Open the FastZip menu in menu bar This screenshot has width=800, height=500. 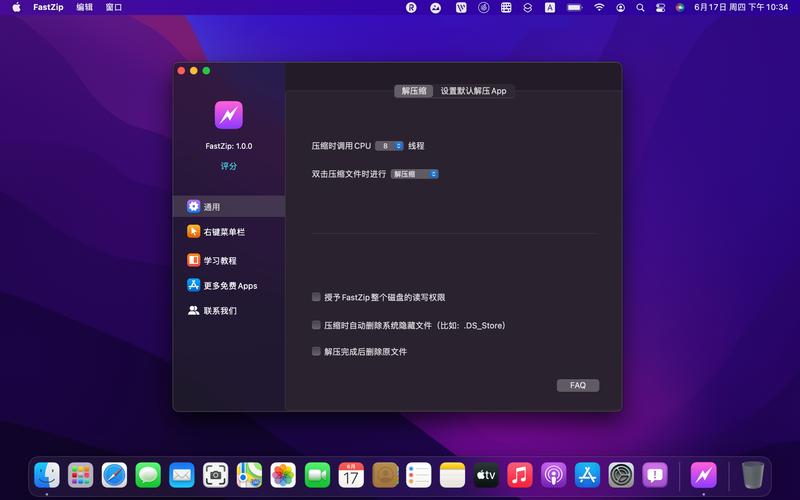48,8
